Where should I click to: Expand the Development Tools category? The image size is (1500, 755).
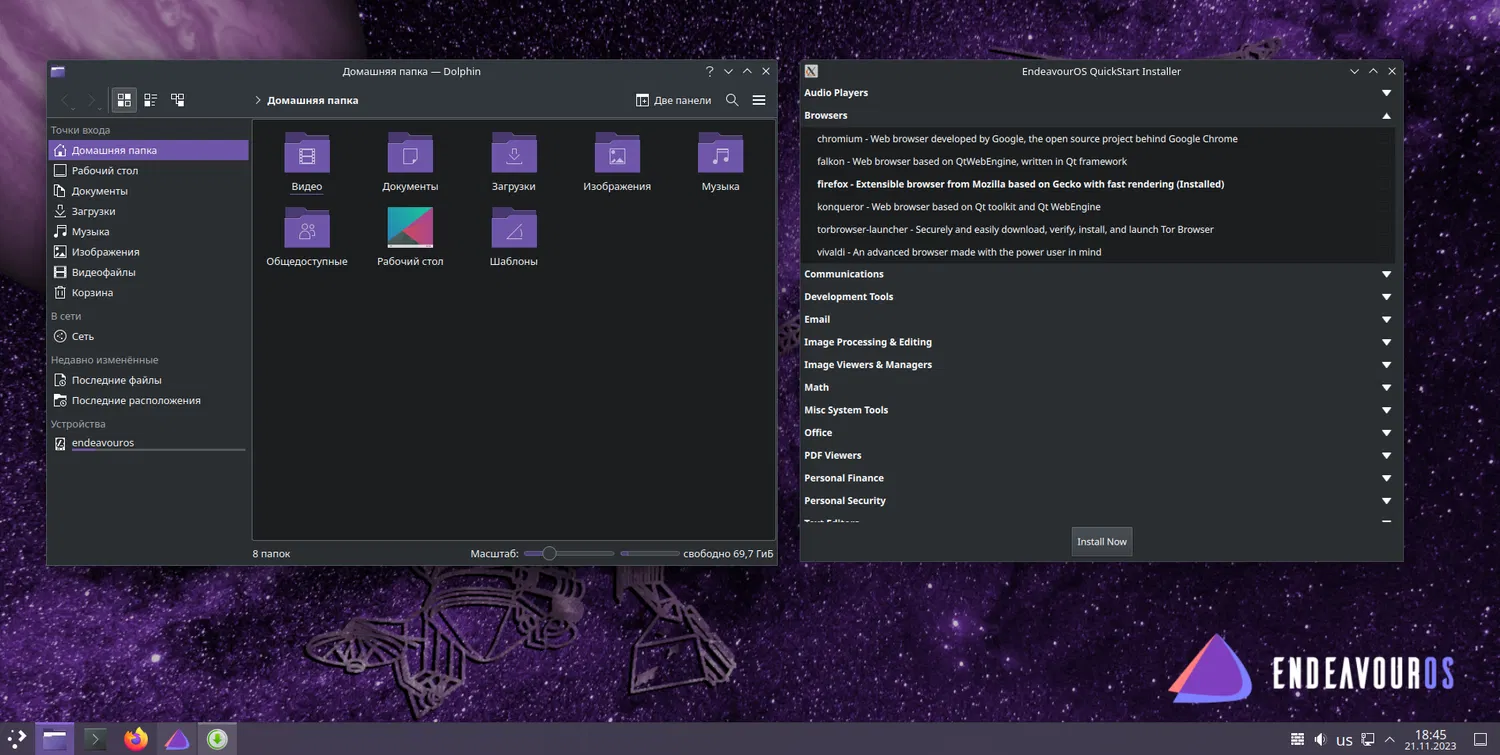1386,297
